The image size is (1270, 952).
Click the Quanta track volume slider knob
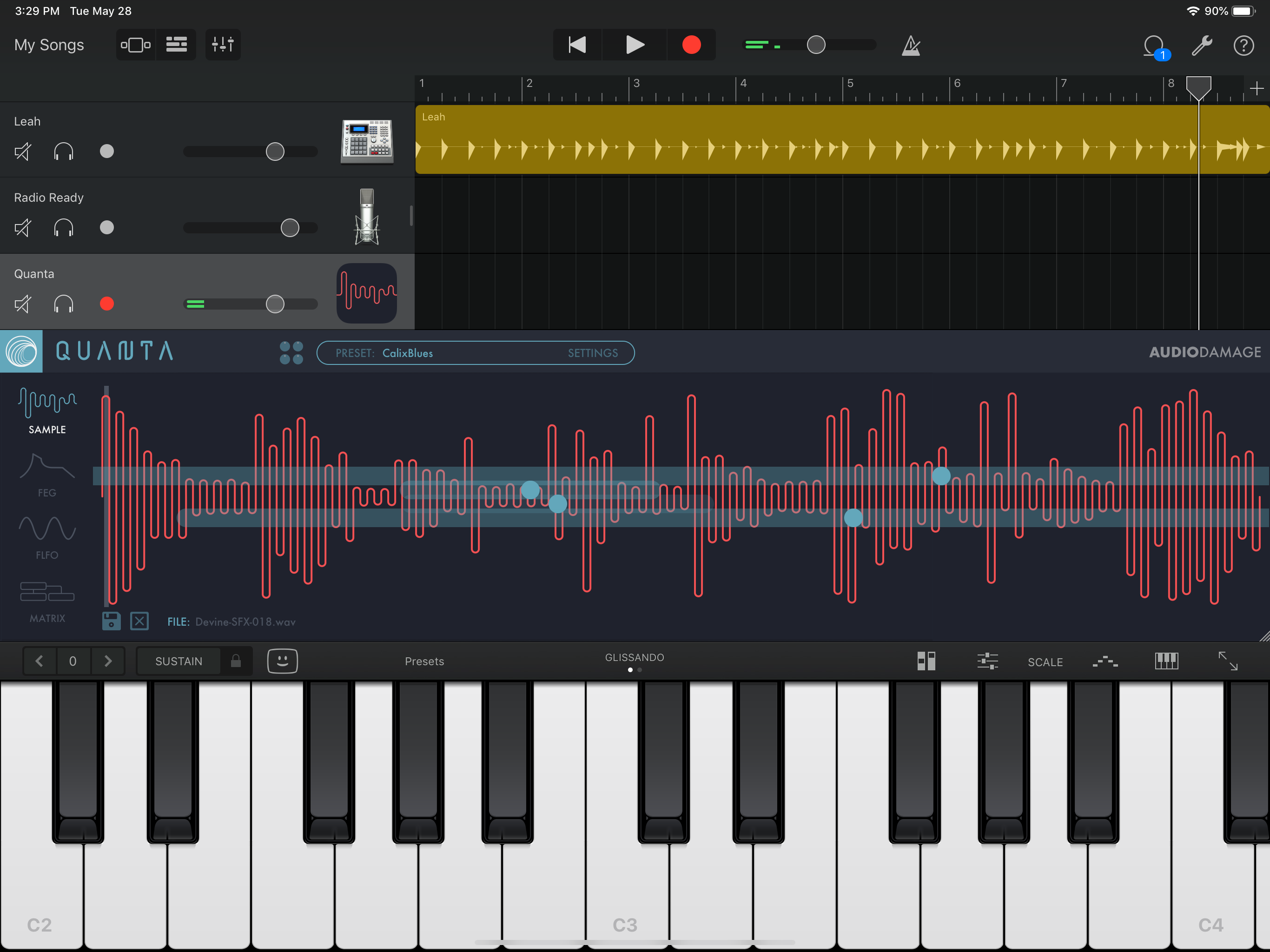coord(275,304)
